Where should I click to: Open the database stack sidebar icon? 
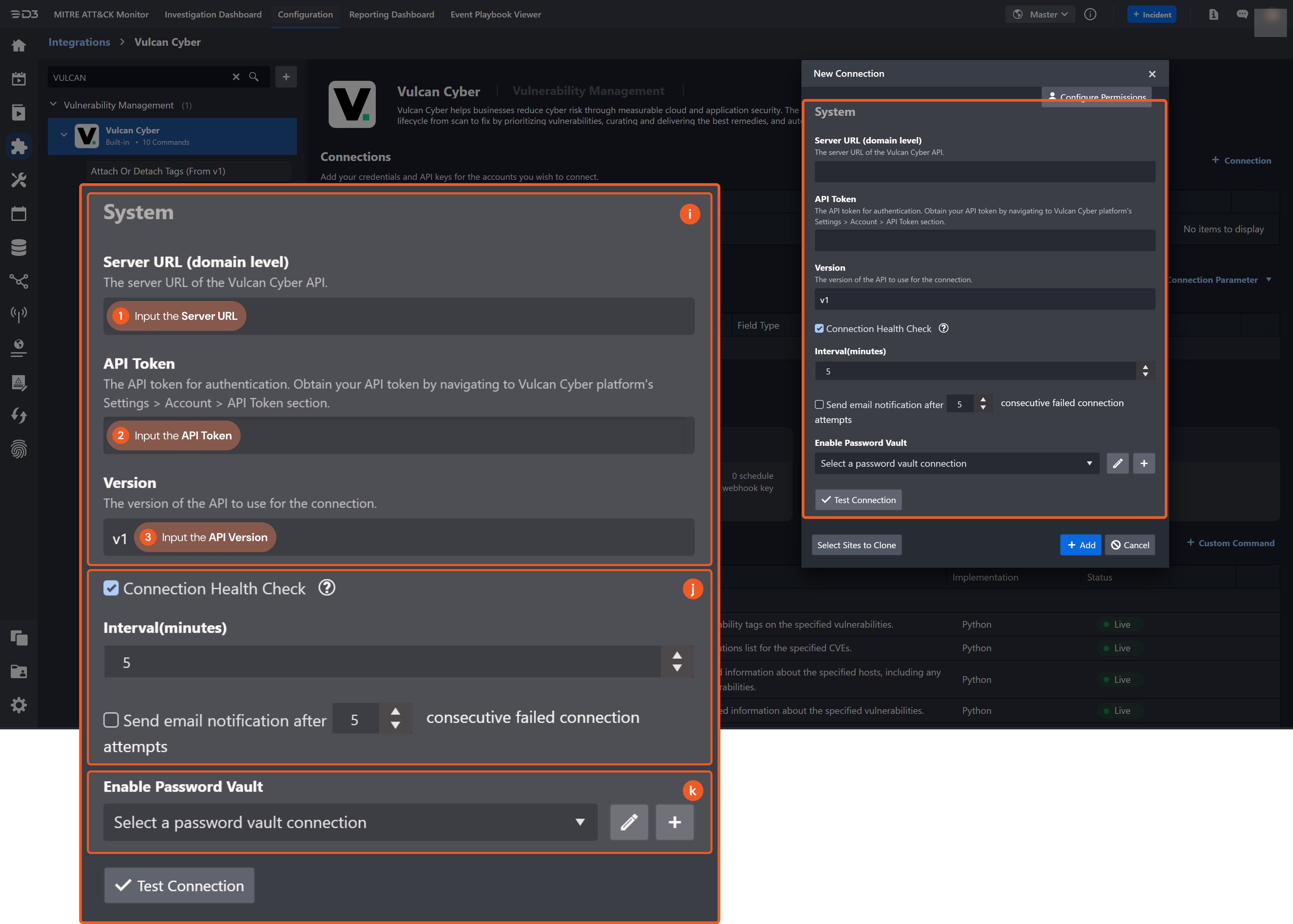pos(19,247)
